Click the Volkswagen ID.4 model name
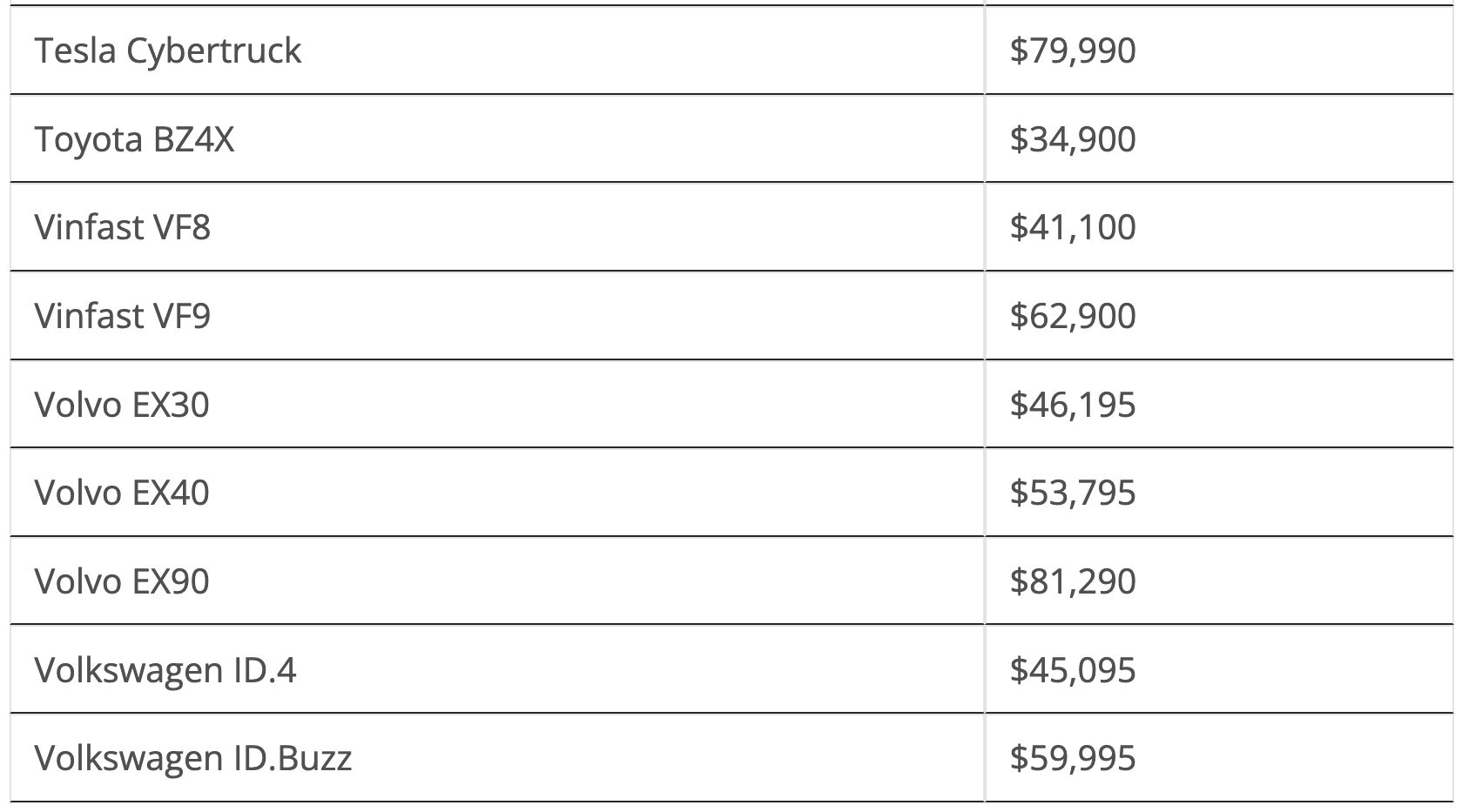This screenshot has height=812, width=1462. pyautogui.click(x=165, y=670)
